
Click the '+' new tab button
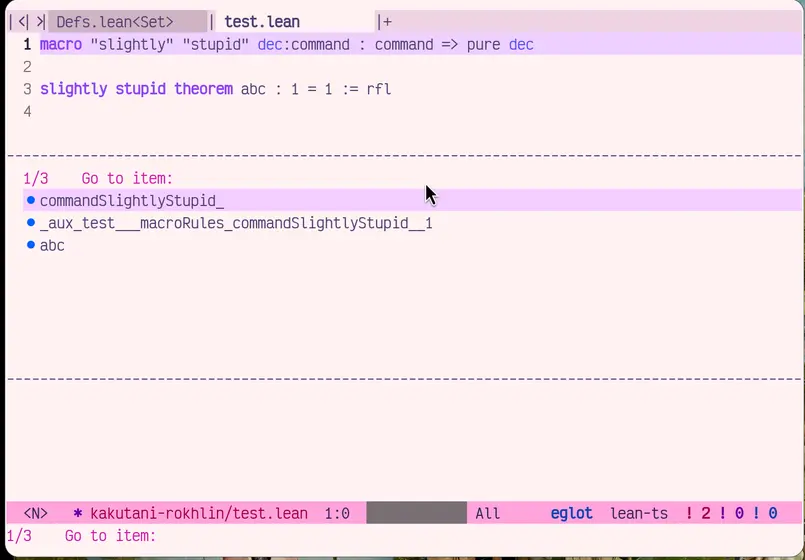pyautogui.click(x=386, y=21)
